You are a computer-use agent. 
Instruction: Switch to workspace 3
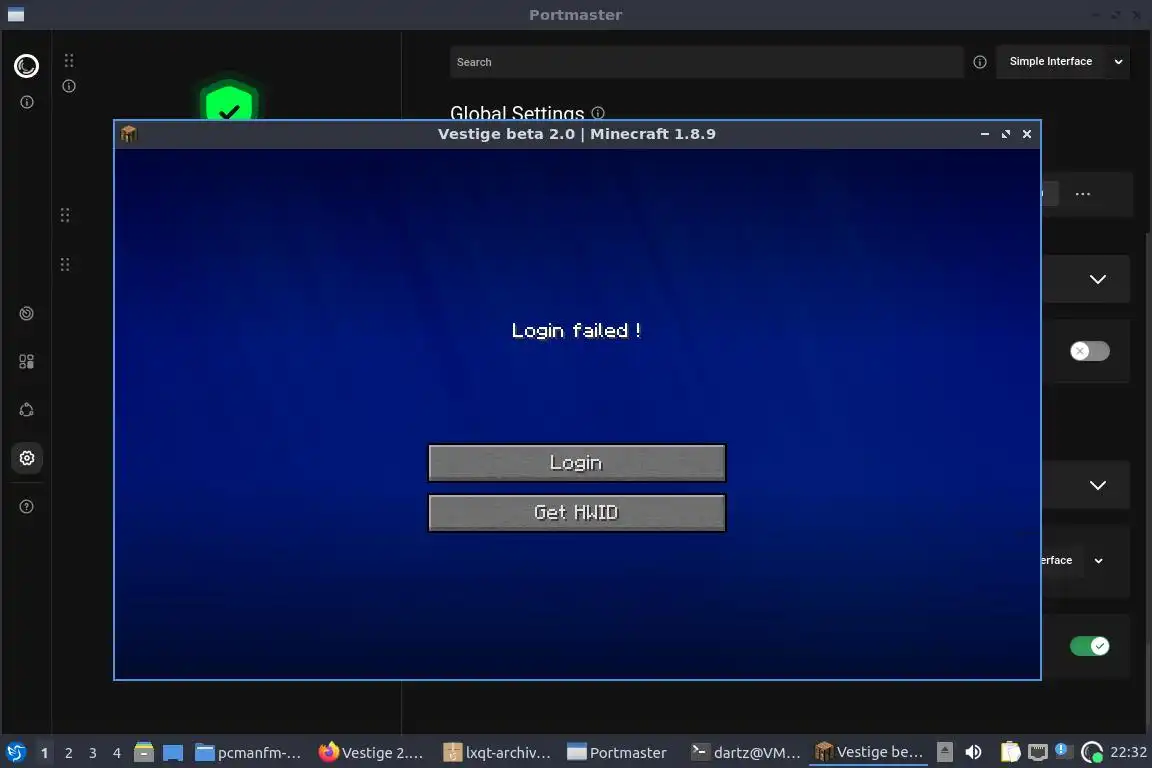[93, 753]
